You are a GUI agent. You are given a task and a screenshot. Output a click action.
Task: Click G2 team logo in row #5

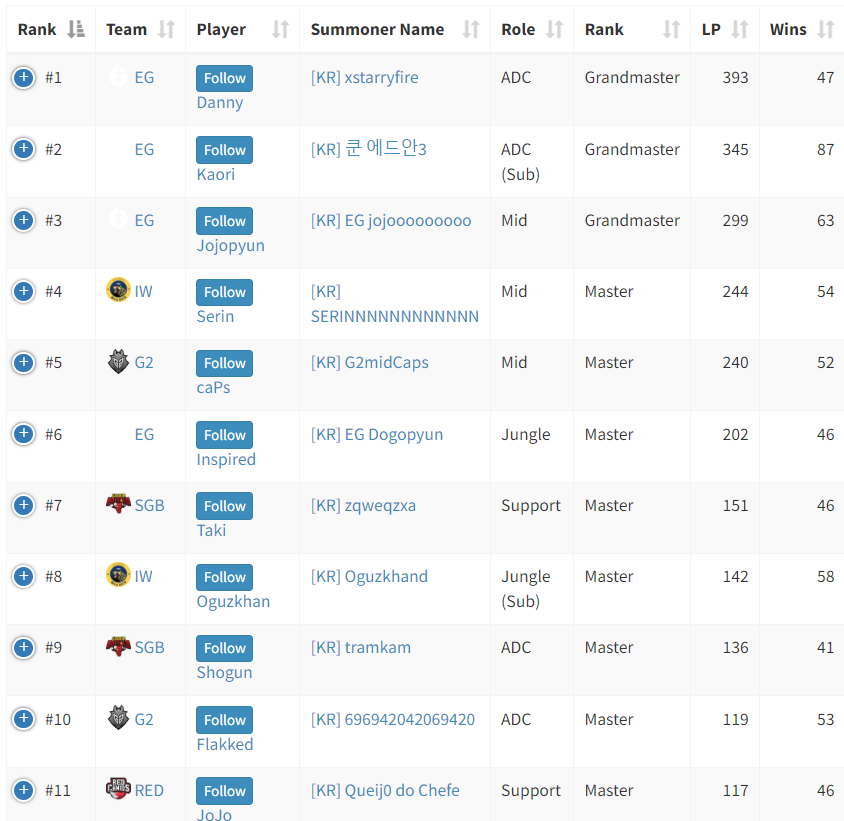pyautogui.click(x=118, y=361)
